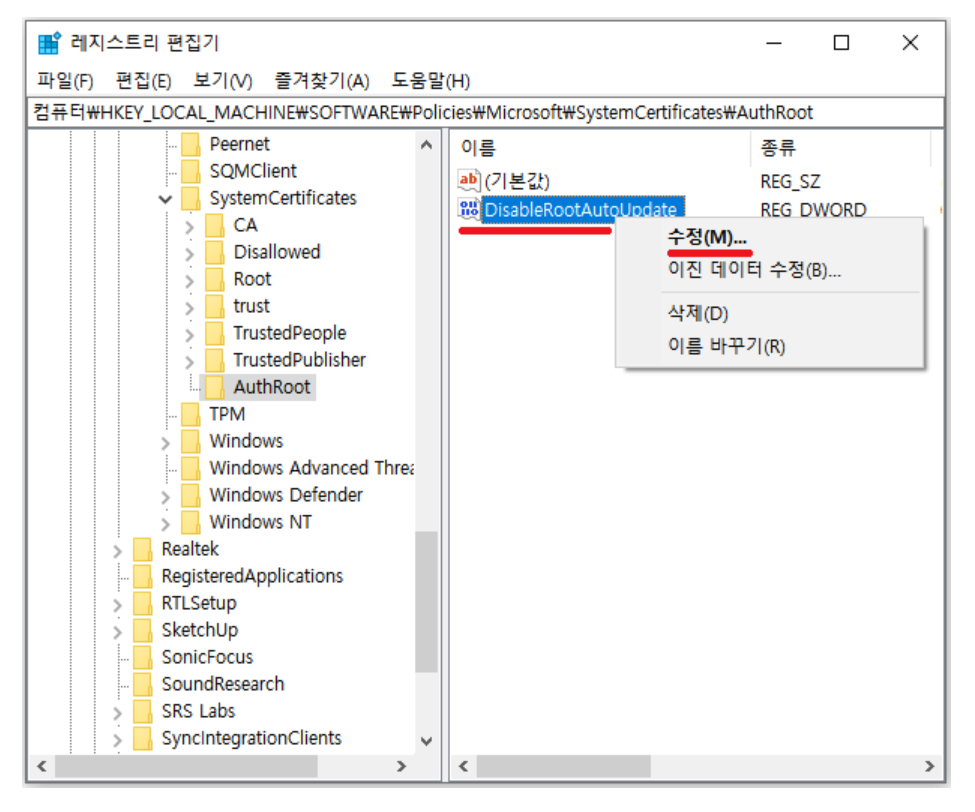The height and width of the screenshot is (812, 975).
Task: Open the 파일(F) menu
Action: pyautogui.click(x=65, y=80)
